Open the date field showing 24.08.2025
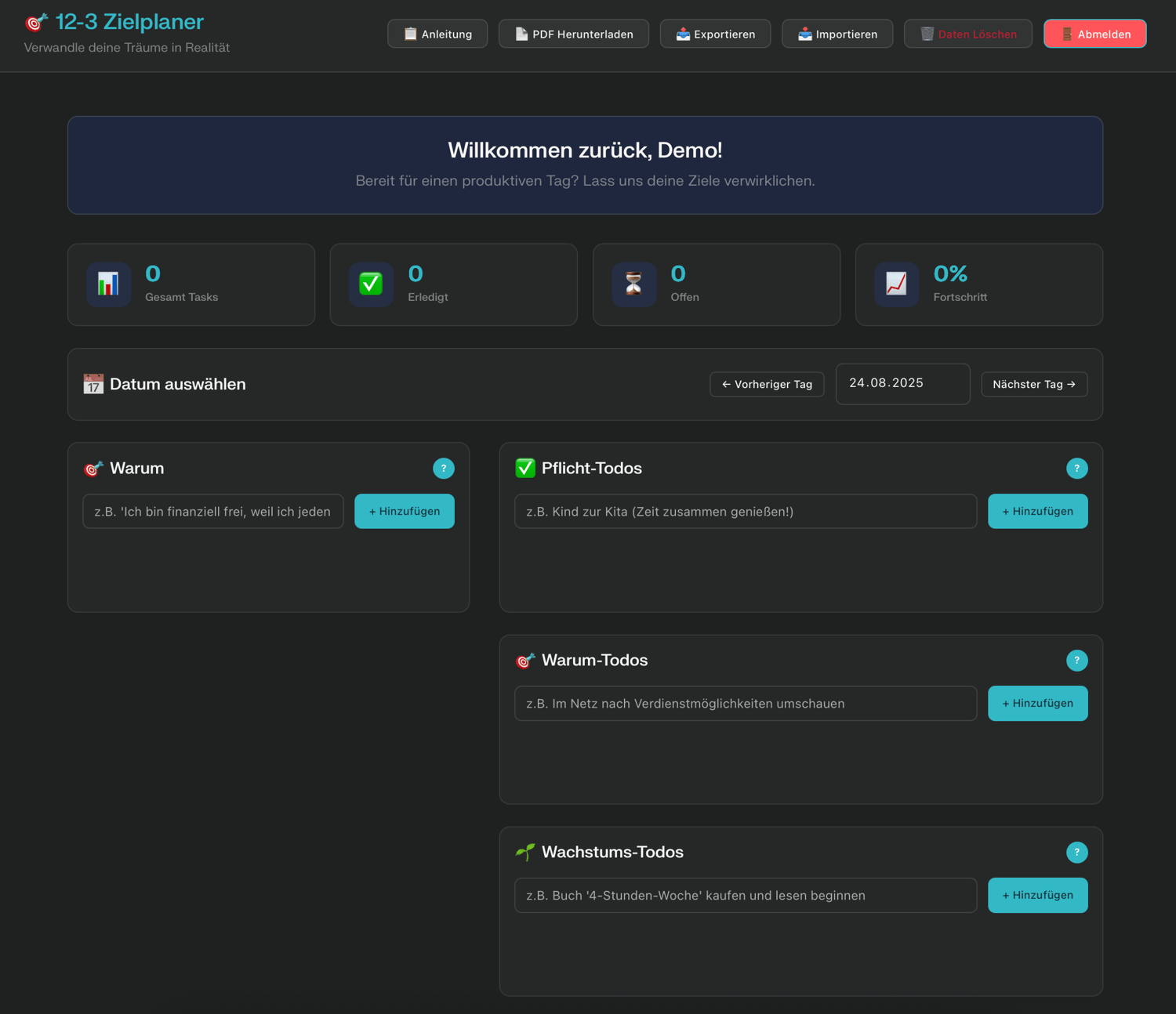The image size is (1176, 1014). 903,384
